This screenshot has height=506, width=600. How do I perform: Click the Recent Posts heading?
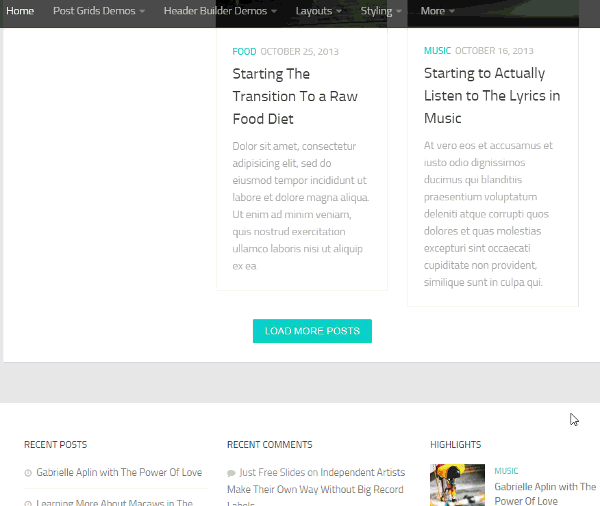(55, 445)
